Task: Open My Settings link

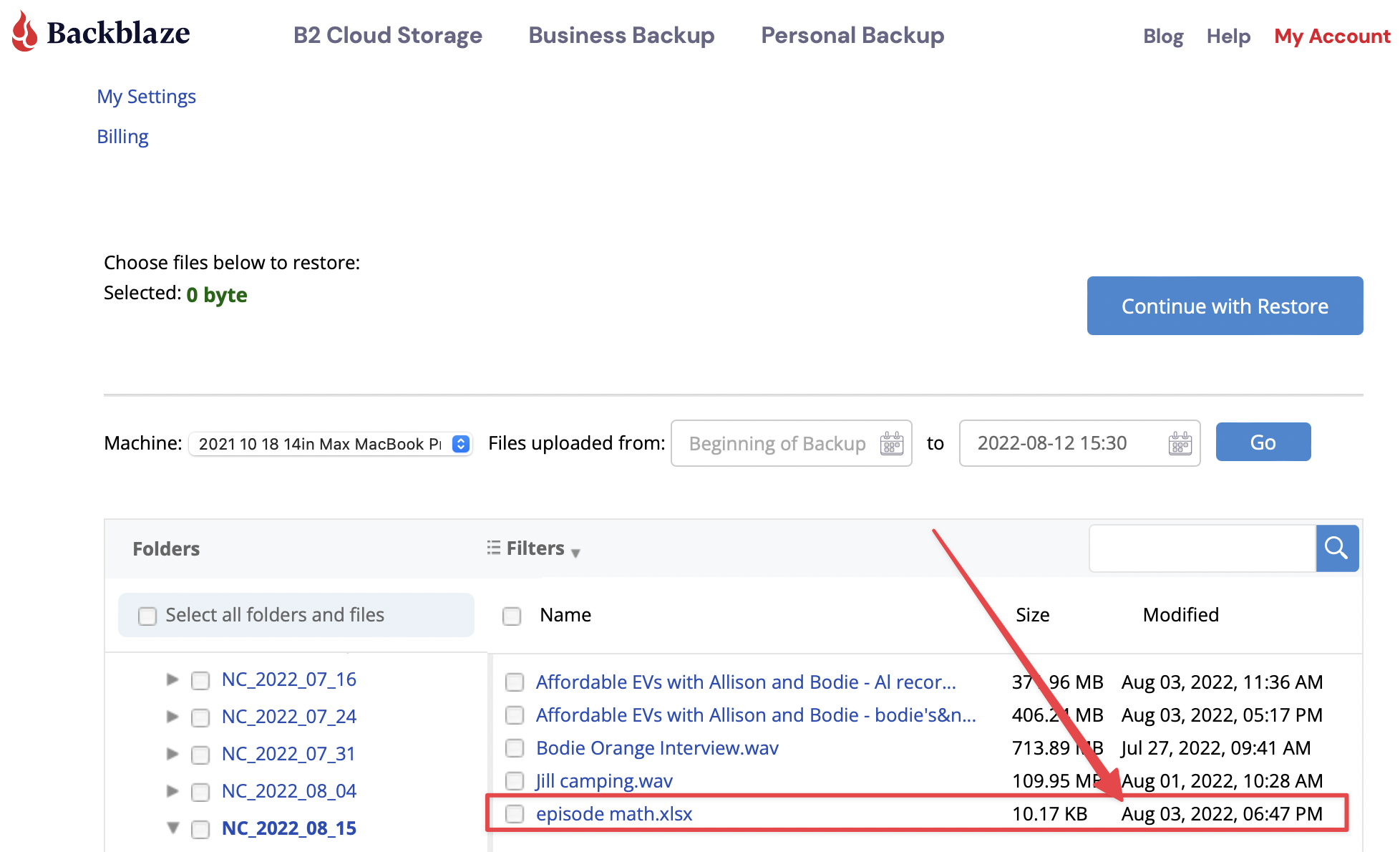Action: (146, 97)
